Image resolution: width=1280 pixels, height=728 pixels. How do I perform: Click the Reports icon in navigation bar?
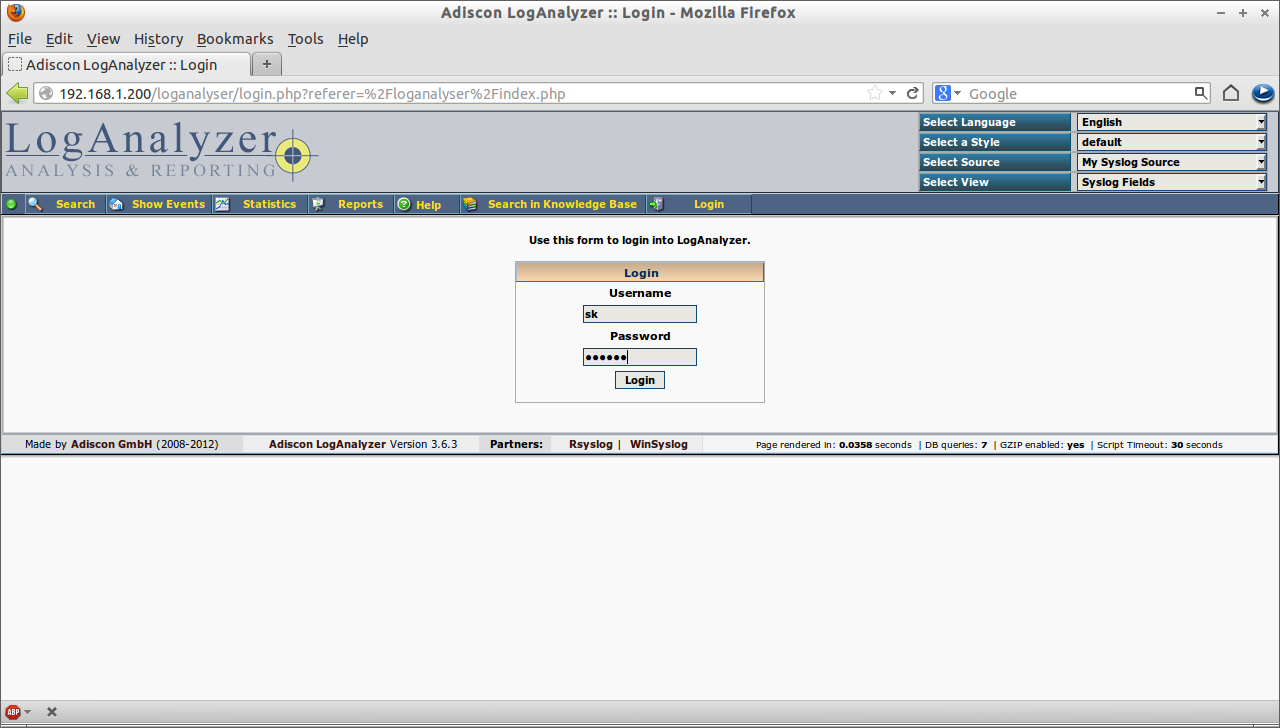[x=318, y=204]
